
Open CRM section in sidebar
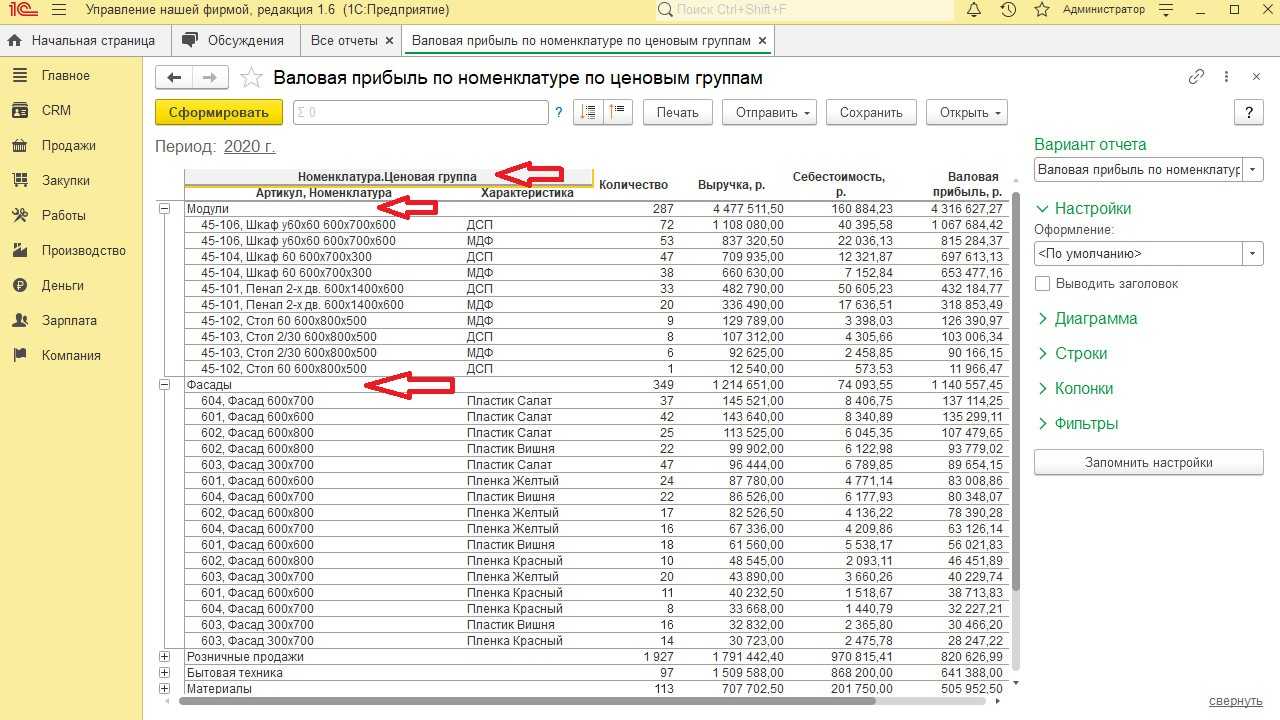coord(56,110)
